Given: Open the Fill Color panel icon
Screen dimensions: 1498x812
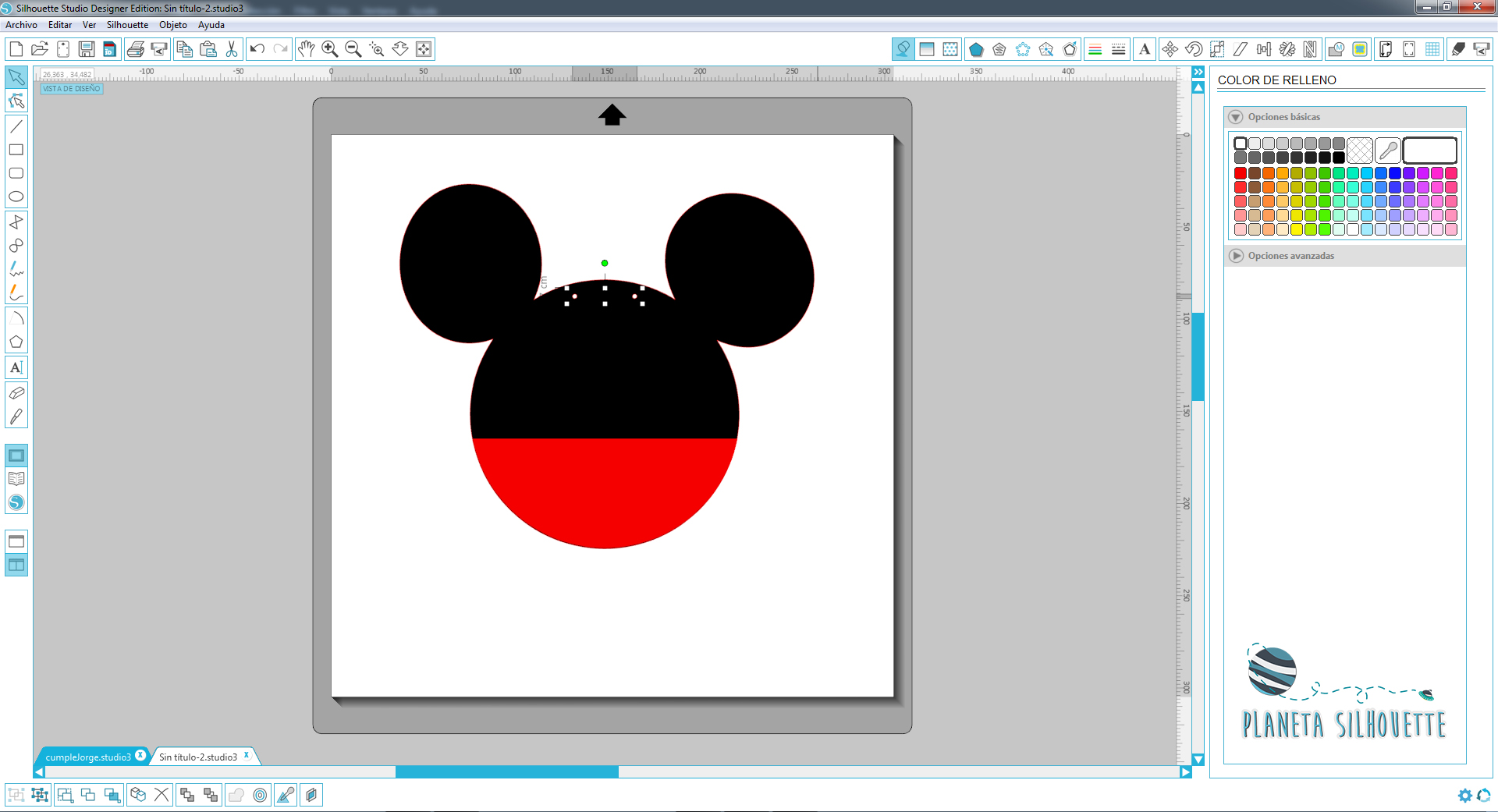Looking at the screenshot, I should 903,48.
